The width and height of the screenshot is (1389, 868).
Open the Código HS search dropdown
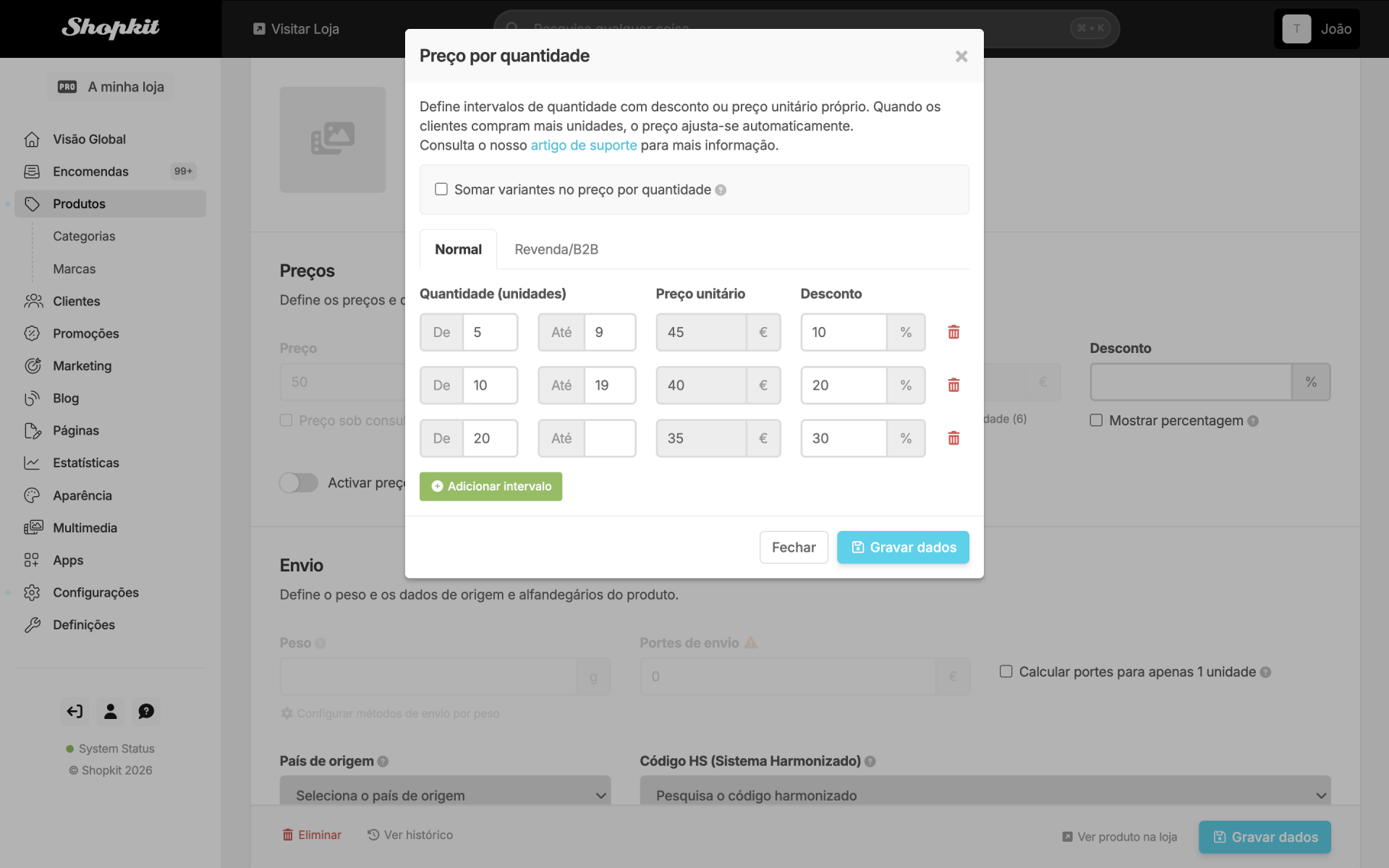coord(985,794)
